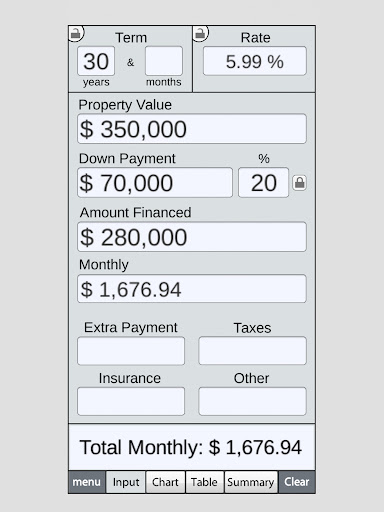Clear all values with Clear button
Screen dimensions: 384x512
[x=297, y=482]
